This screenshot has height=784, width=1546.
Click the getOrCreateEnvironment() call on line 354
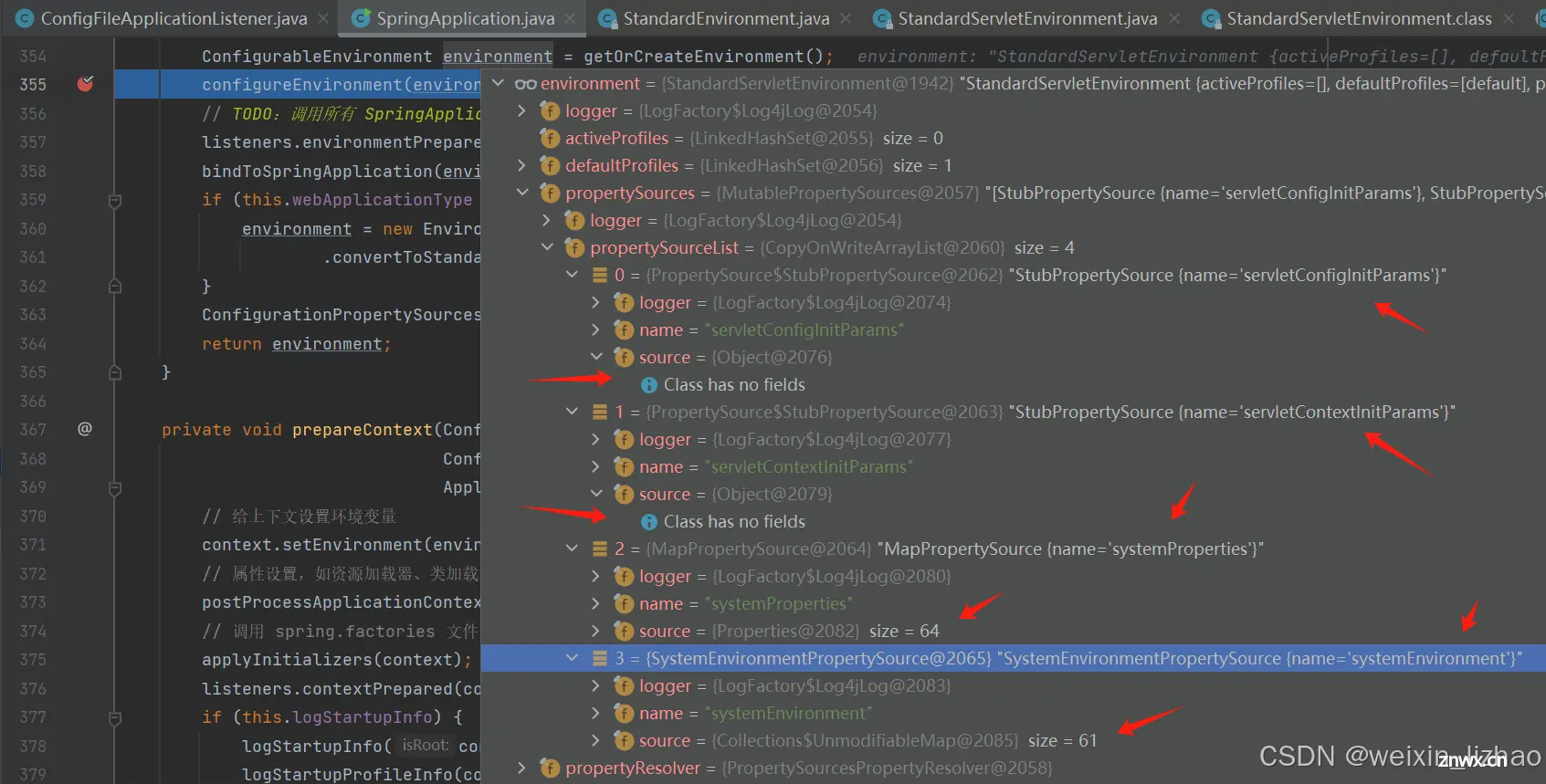pos(703,57)
